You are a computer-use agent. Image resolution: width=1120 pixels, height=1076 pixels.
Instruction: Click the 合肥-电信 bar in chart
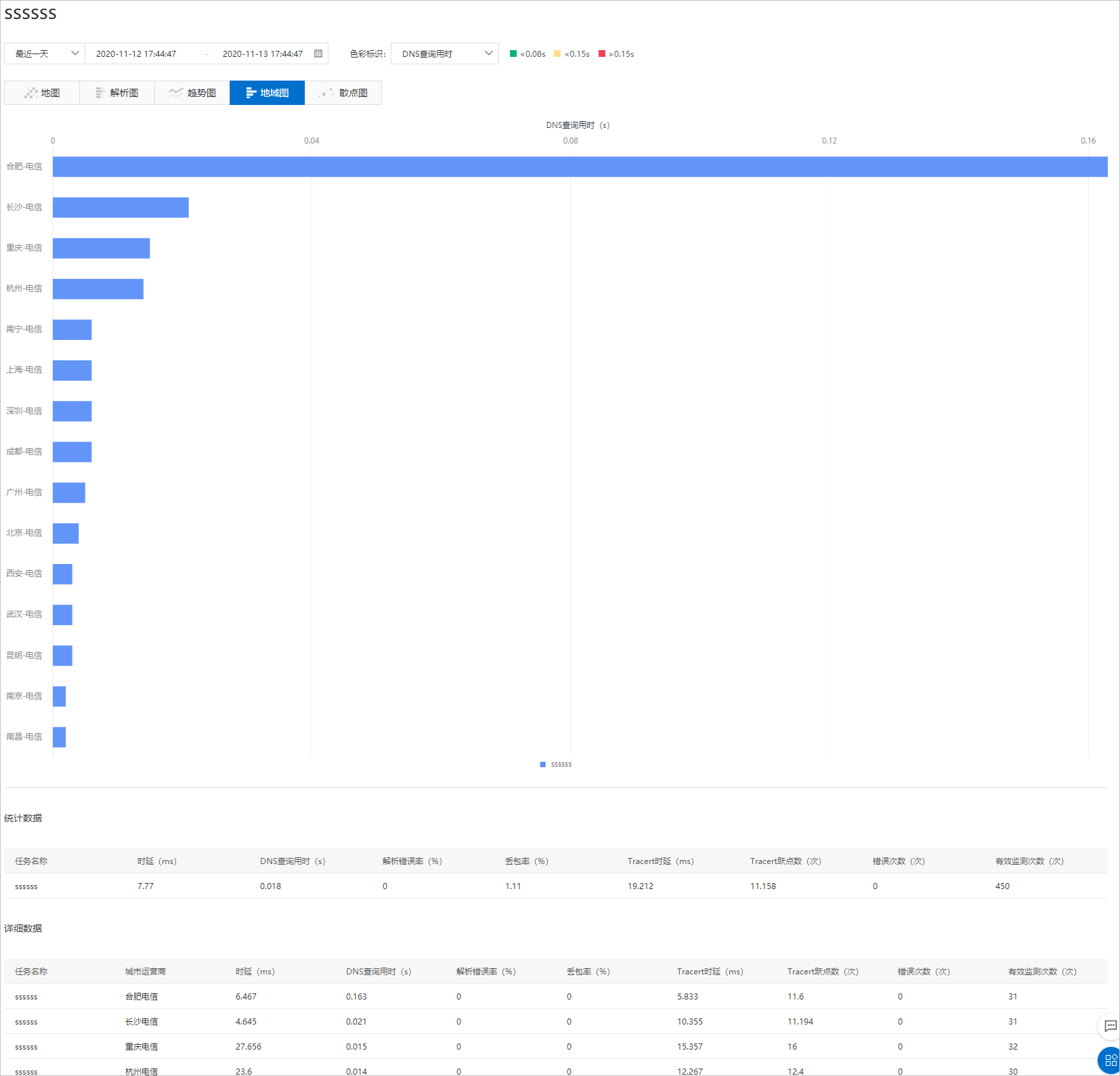pos(580,167)
